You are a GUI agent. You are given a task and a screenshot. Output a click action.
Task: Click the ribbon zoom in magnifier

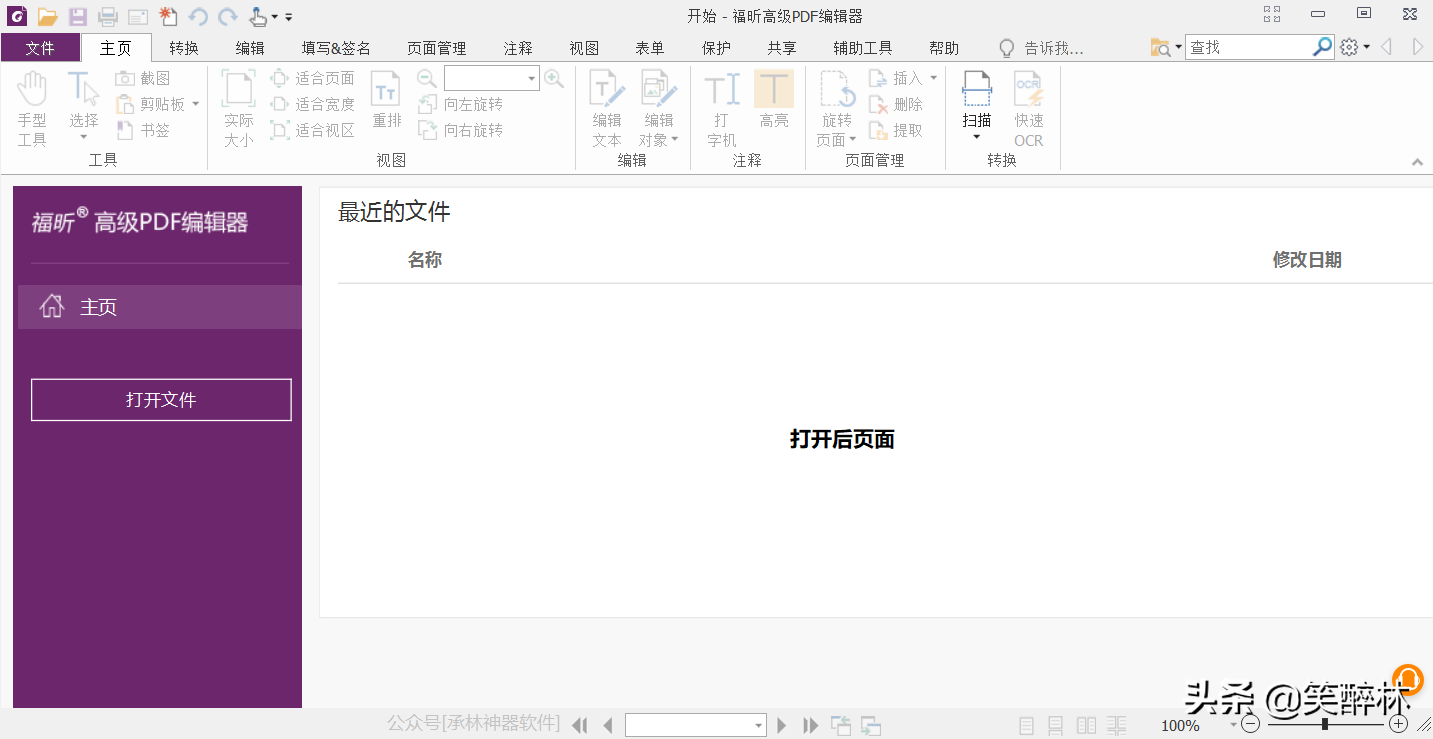[554, 79]
